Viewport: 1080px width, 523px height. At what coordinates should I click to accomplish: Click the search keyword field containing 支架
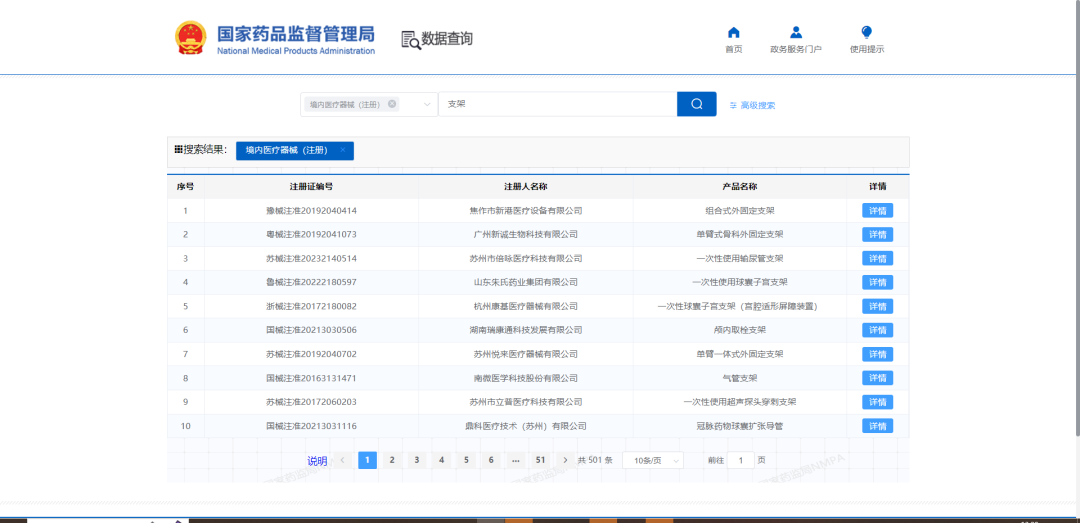click(x=556, y=104)
